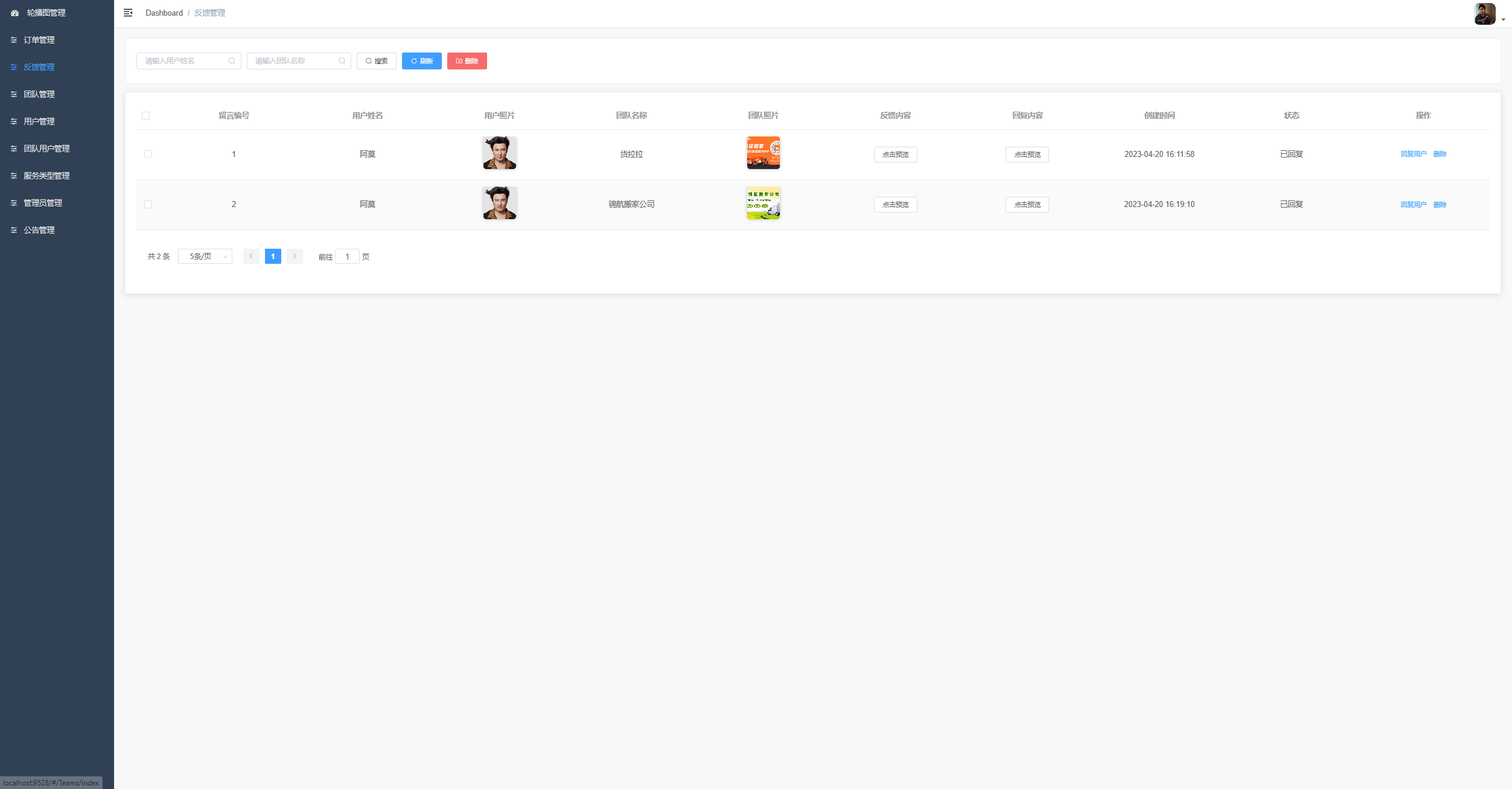The height and width of the screenshot is (789, 1512).
Task: Go to previous page arrow in pagination
Action: (x=251, y=257)
